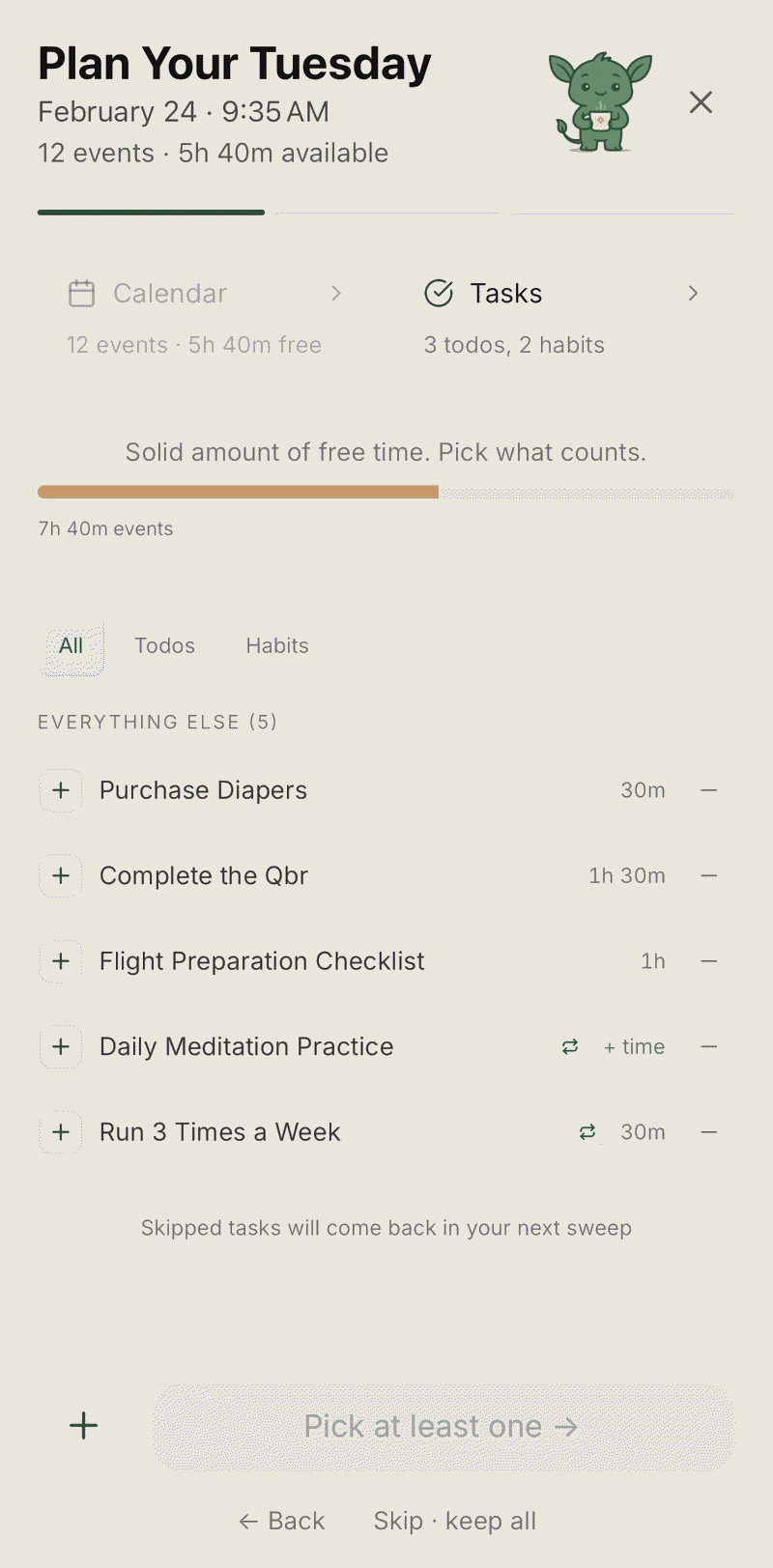Remove Flight Preparation Checklist with minus icon
This screenshot has height=1568, width=773.
(709, 961)
